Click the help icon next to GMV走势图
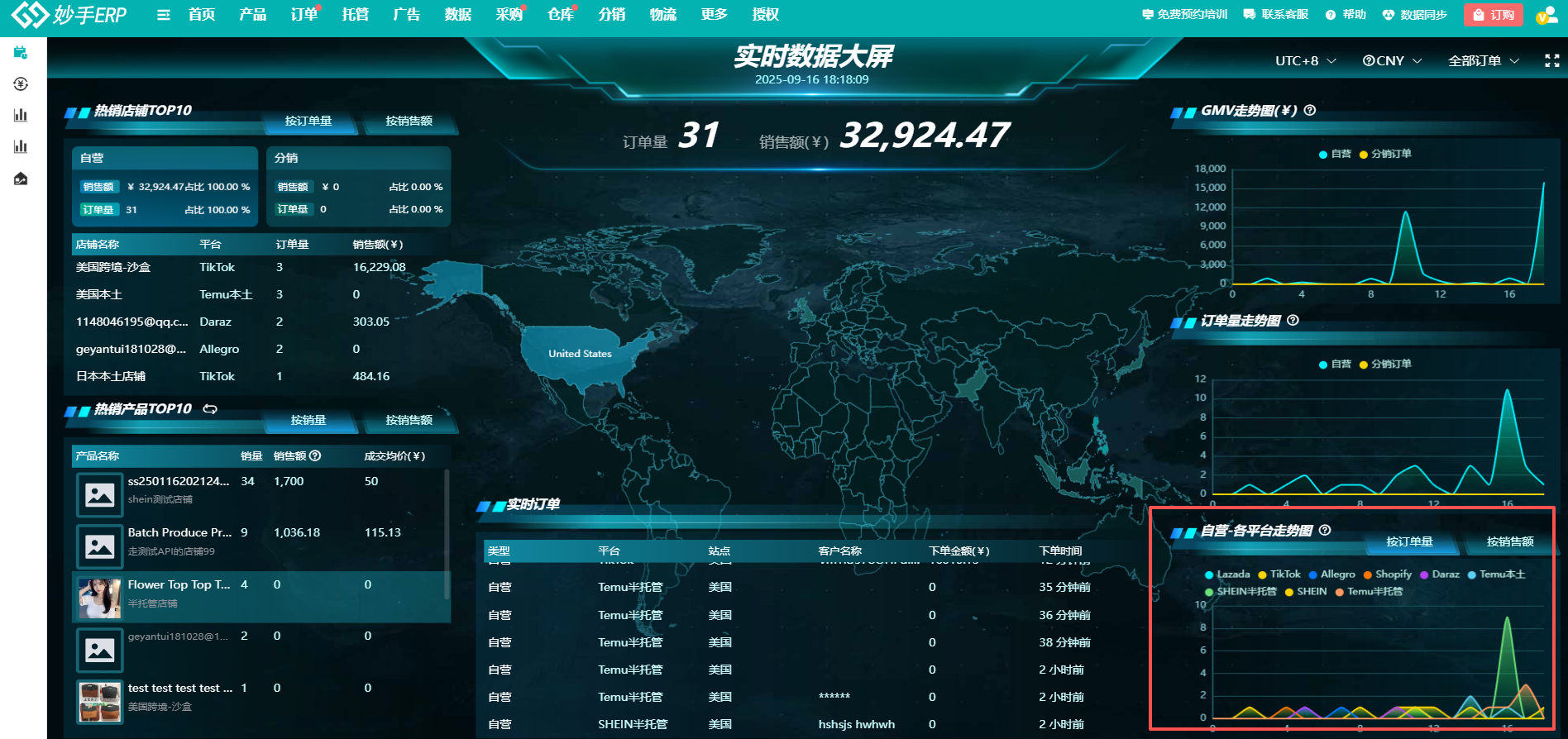This screenshot has height=739, width=1568. point(1310,110)
